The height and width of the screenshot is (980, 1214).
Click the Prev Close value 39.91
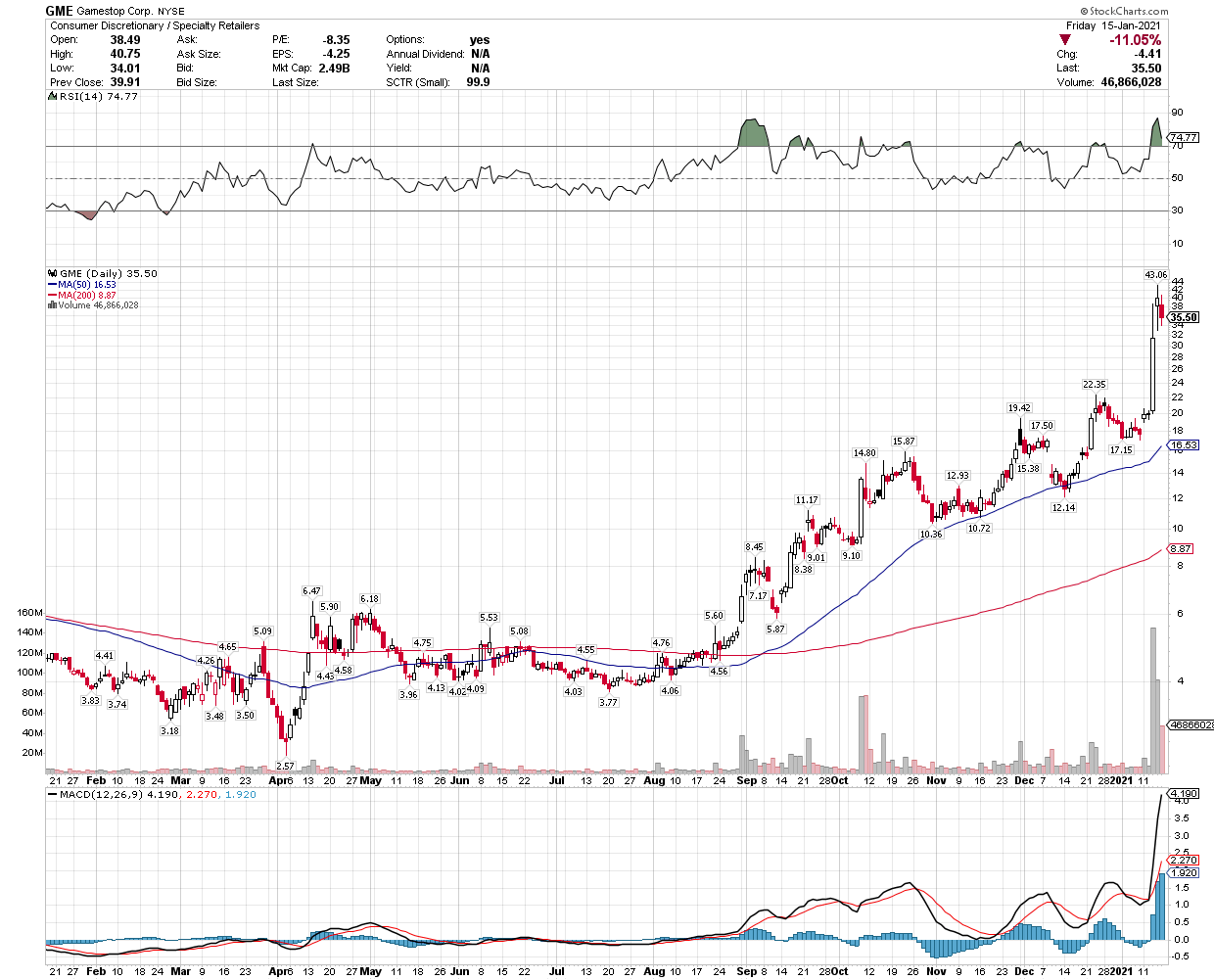point(125,82)
